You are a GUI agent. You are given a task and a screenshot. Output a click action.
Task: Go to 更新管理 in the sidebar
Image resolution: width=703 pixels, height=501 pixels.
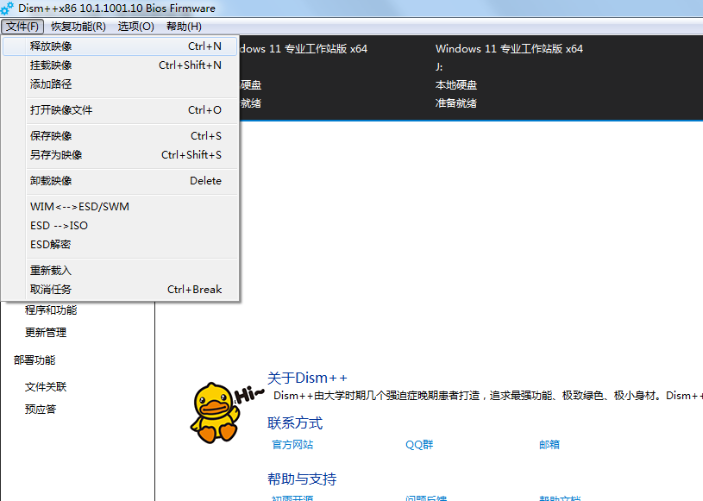click(x=46, y=332)
